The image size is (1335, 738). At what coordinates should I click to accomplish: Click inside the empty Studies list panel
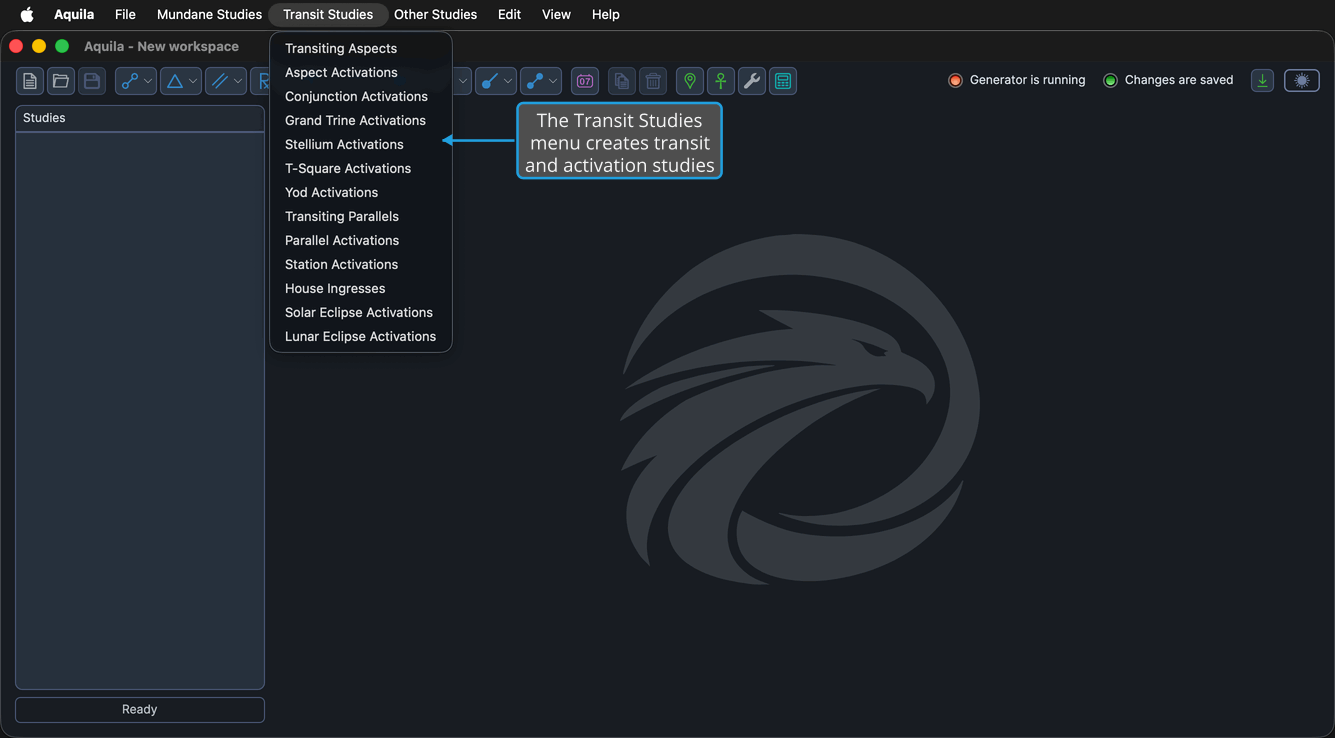tap(140, 410)
